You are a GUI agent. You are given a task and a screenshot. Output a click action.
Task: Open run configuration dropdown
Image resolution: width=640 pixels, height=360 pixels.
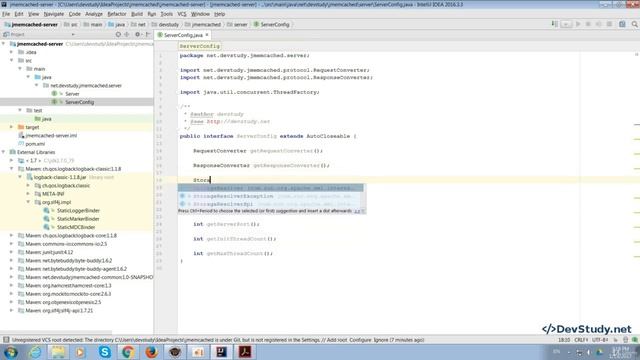(x=566, y=24)
